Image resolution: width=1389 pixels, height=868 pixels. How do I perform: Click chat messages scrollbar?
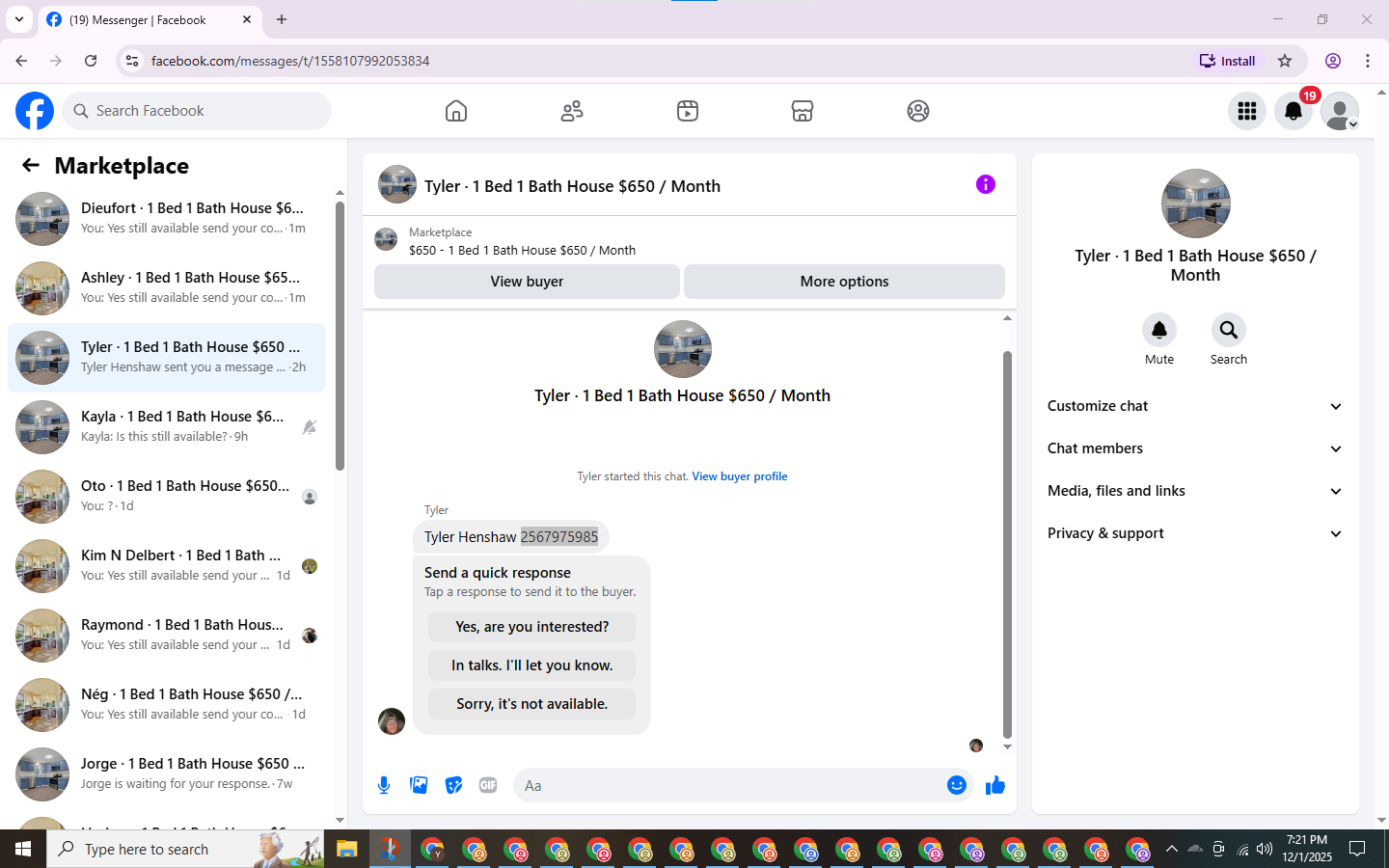pyautogui.click(x=1007, y=545)
